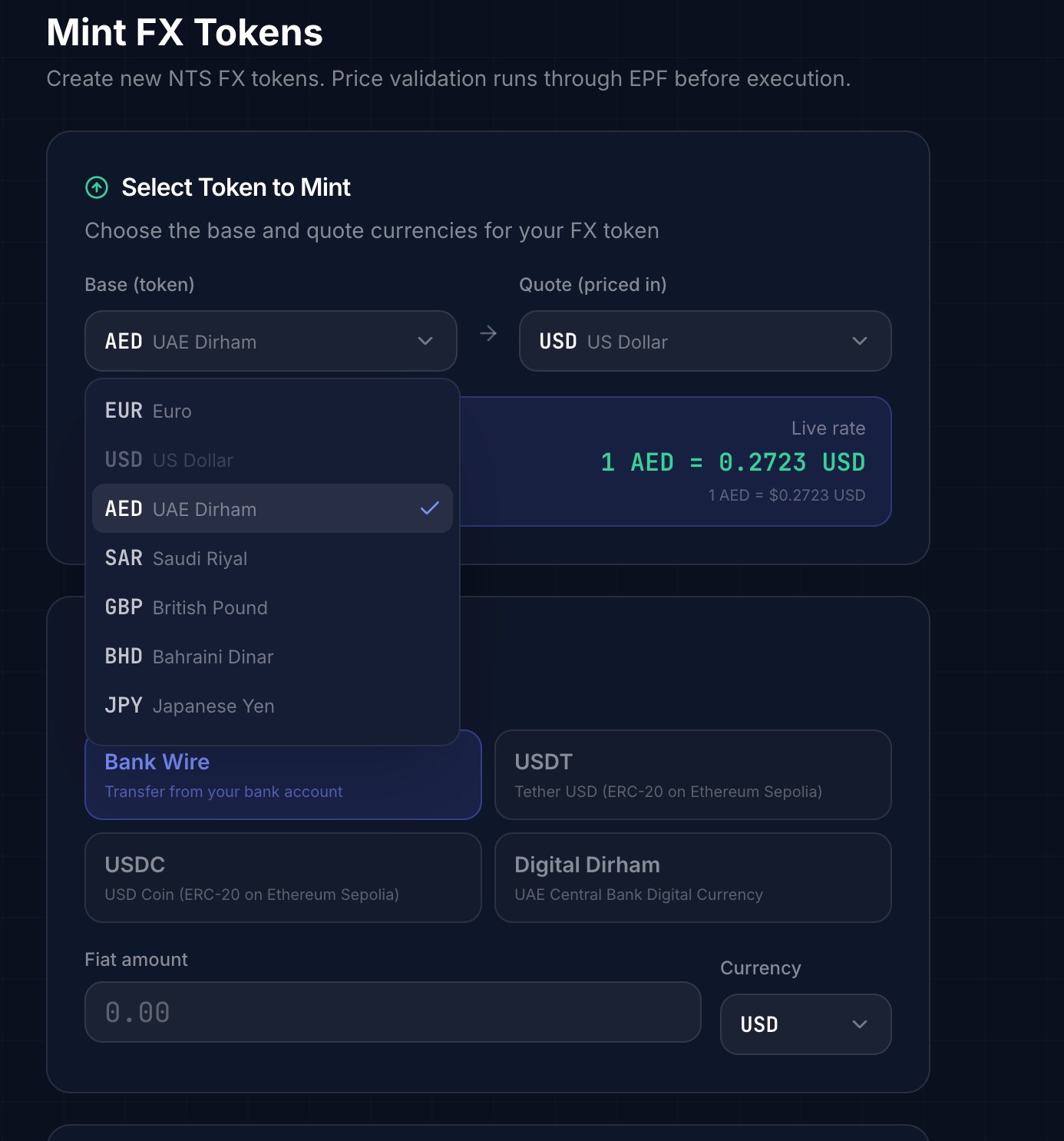Choose EUR Euro from the list
1064x1141 pixels.
(272, 411)
